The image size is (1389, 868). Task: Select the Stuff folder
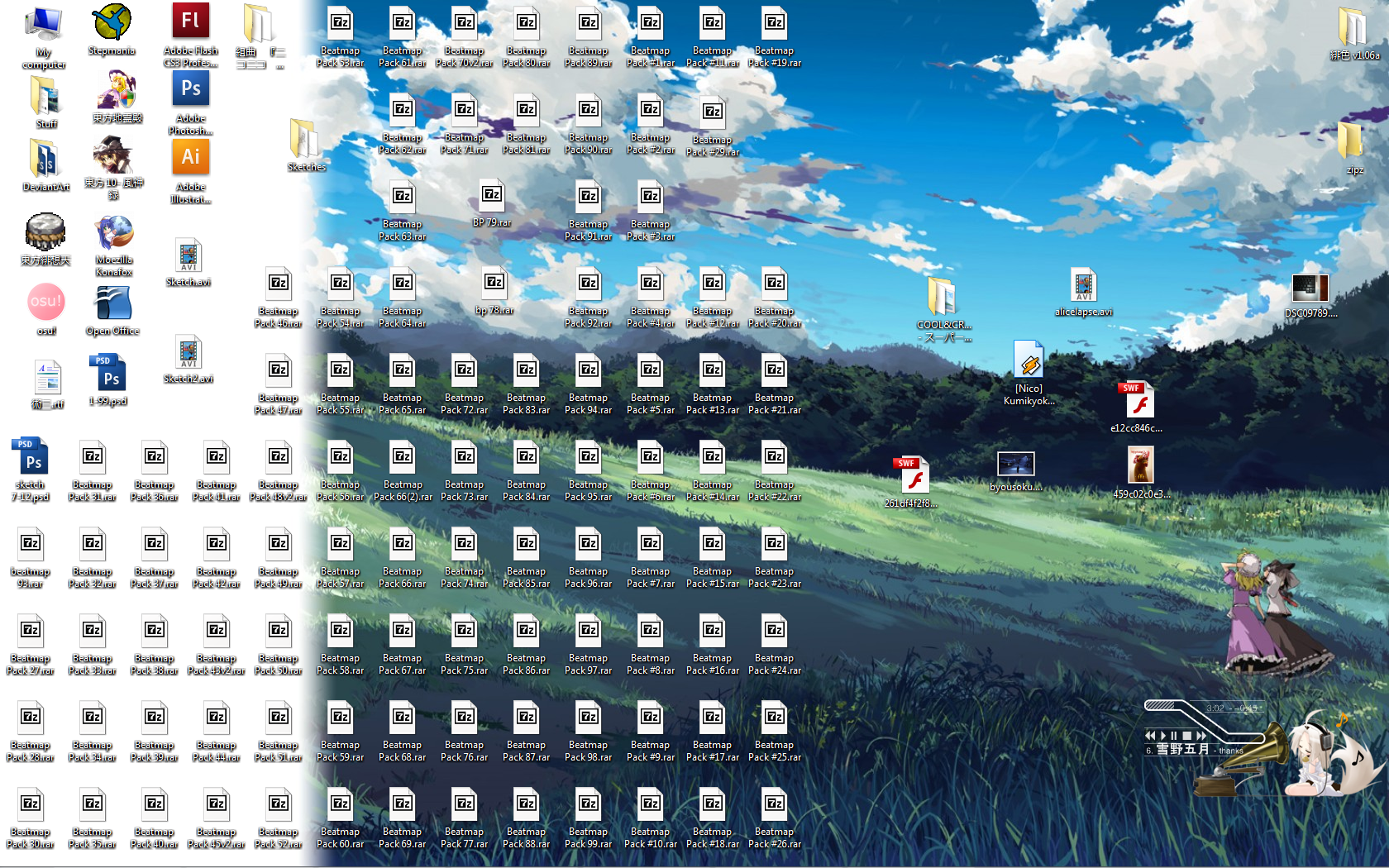[46, 103]
